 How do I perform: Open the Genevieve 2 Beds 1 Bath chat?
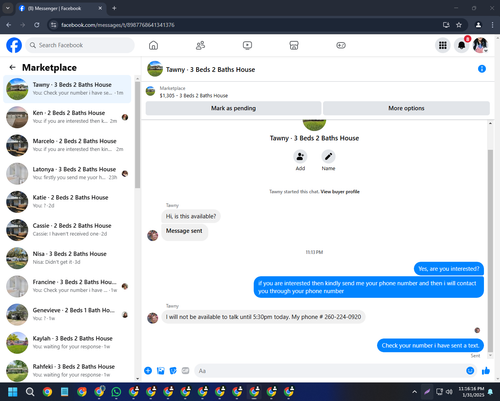click(68, 314)
